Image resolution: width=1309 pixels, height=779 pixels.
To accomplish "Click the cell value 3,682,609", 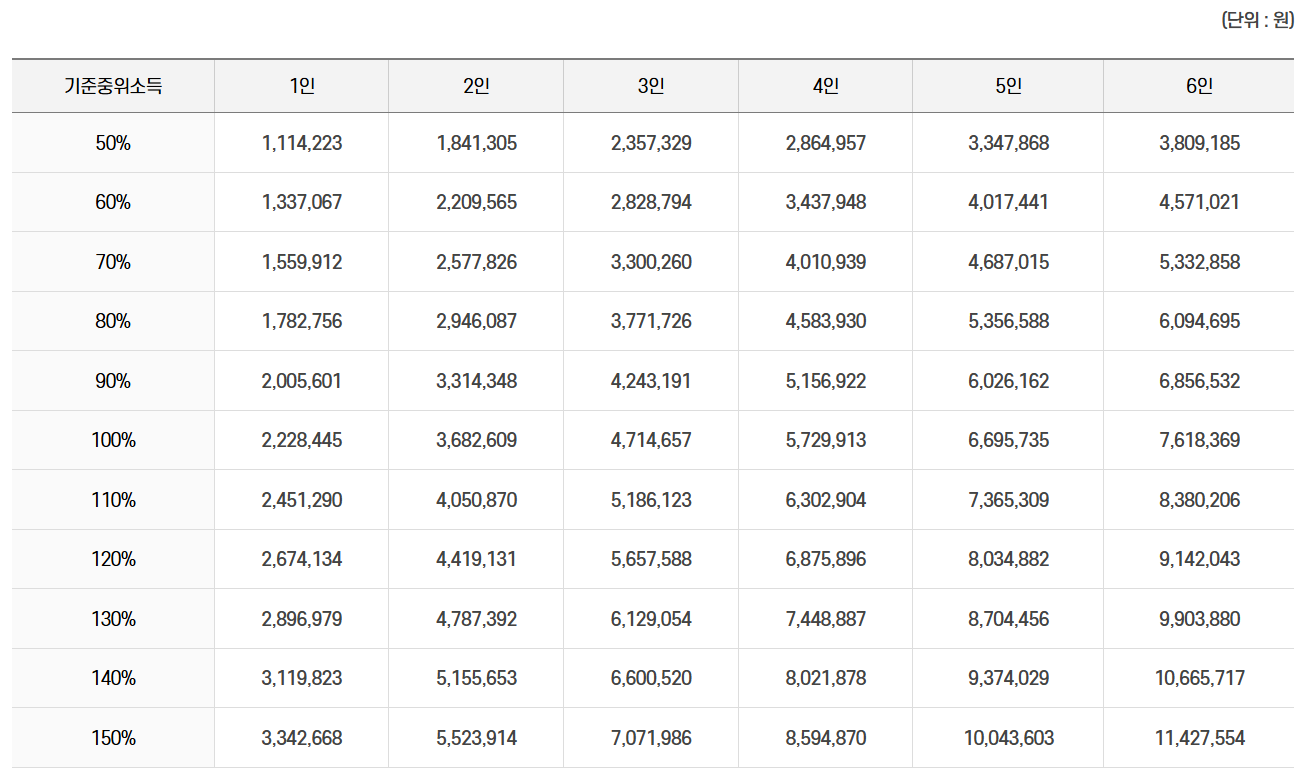I will [x=476, y=440].
